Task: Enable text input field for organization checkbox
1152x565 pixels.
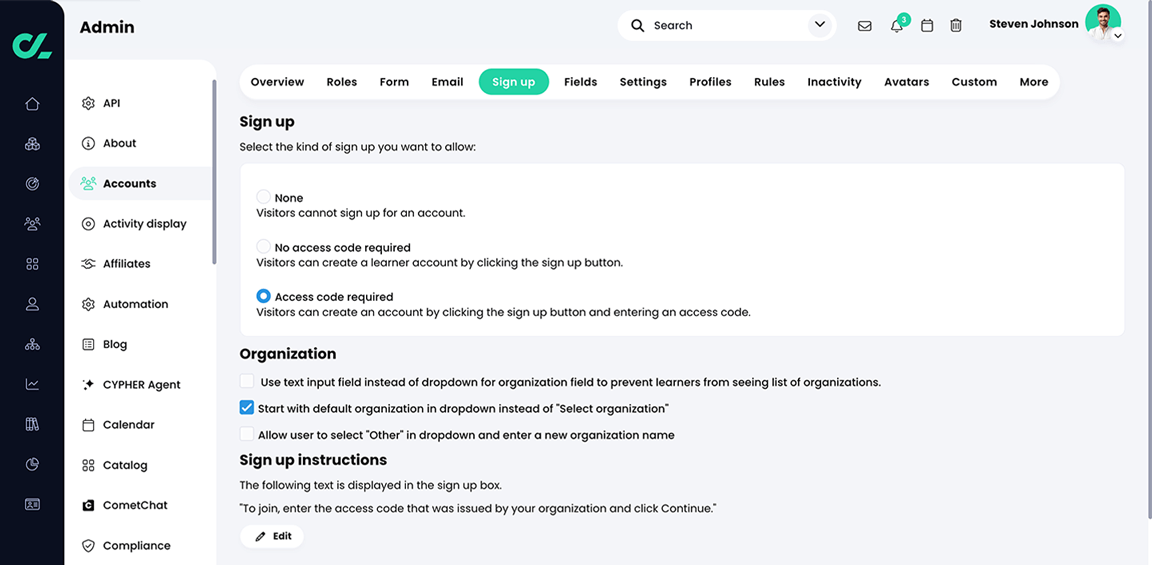Action: coord(247,381)
